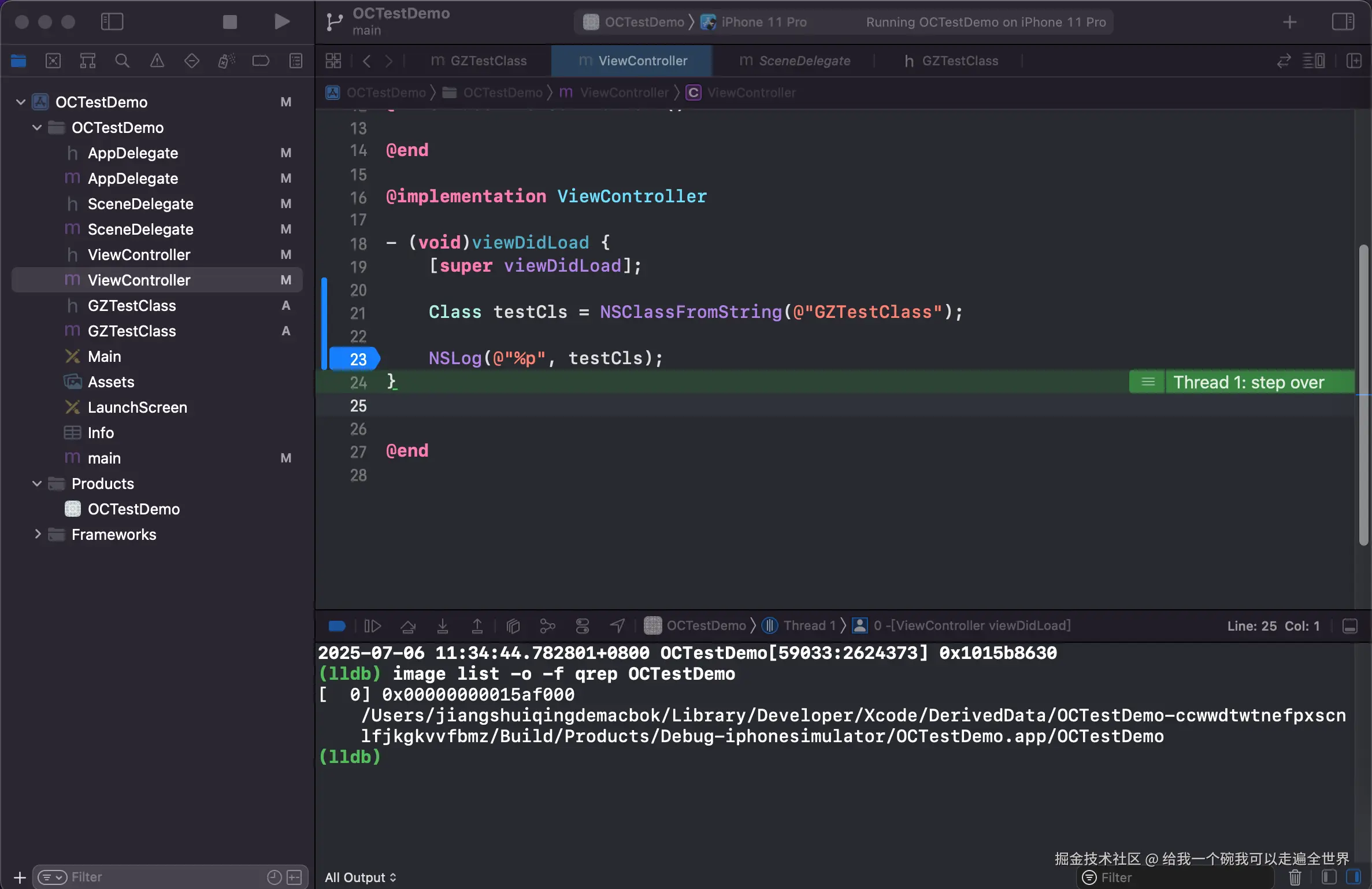Open the Debug View Hierarchy icon
Viewport: 1372px width, 889px height.
(513, 626)
